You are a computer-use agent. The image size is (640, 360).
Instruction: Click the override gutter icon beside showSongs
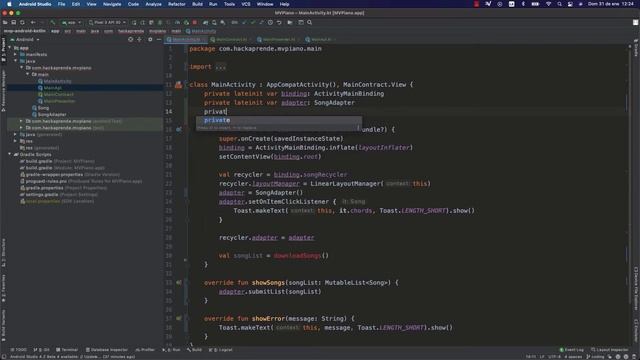tap(178, 282)
